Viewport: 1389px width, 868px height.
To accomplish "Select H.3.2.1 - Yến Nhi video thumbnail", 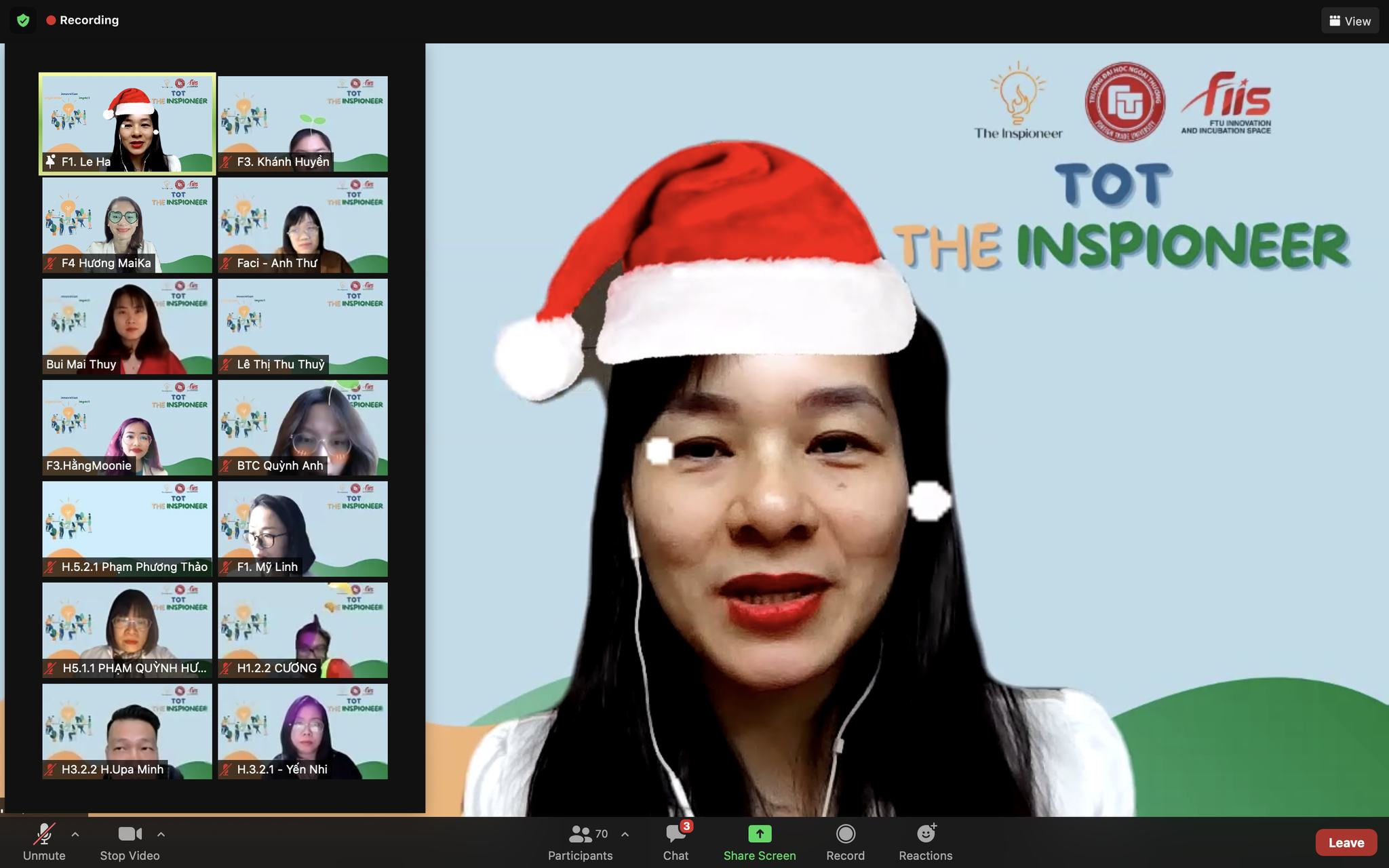I will click(x=302, y=731).
